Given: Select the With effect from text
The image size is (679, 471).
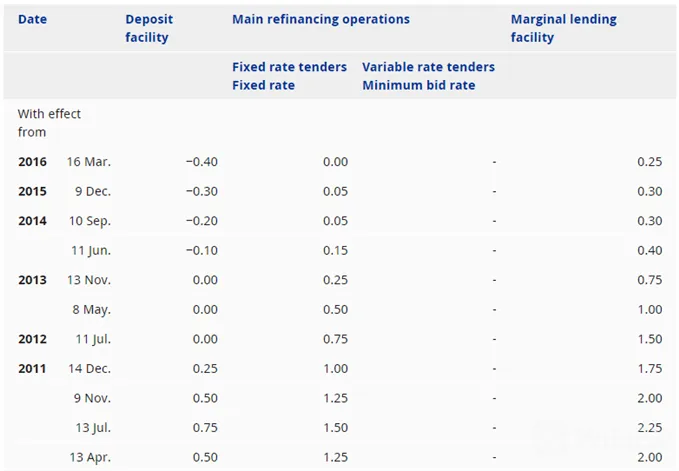Looking at the screenshot, I should pyautogui.click(x=49, y=123).
